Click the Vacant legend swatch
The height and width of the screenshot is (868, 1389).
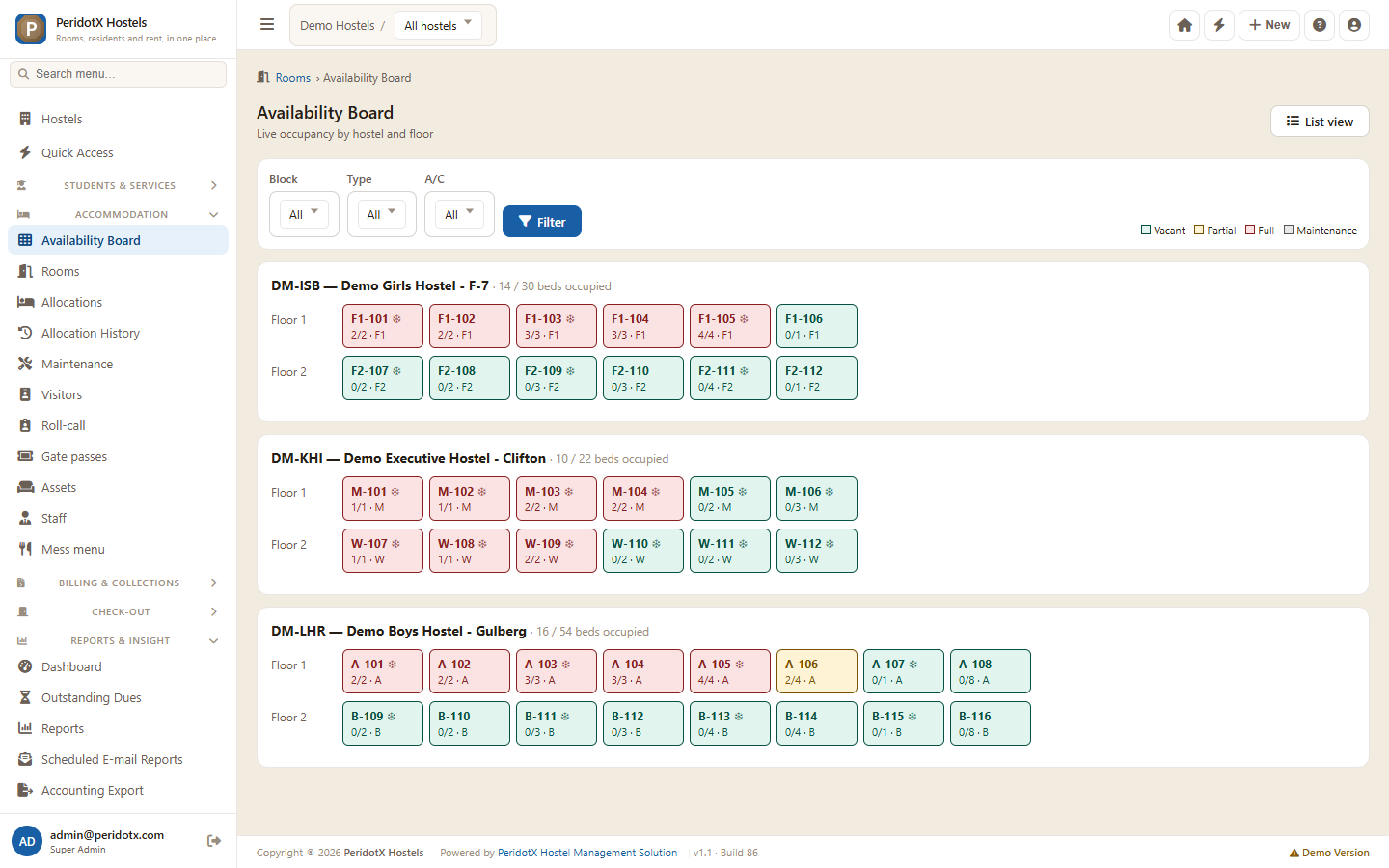[1146, 230]
